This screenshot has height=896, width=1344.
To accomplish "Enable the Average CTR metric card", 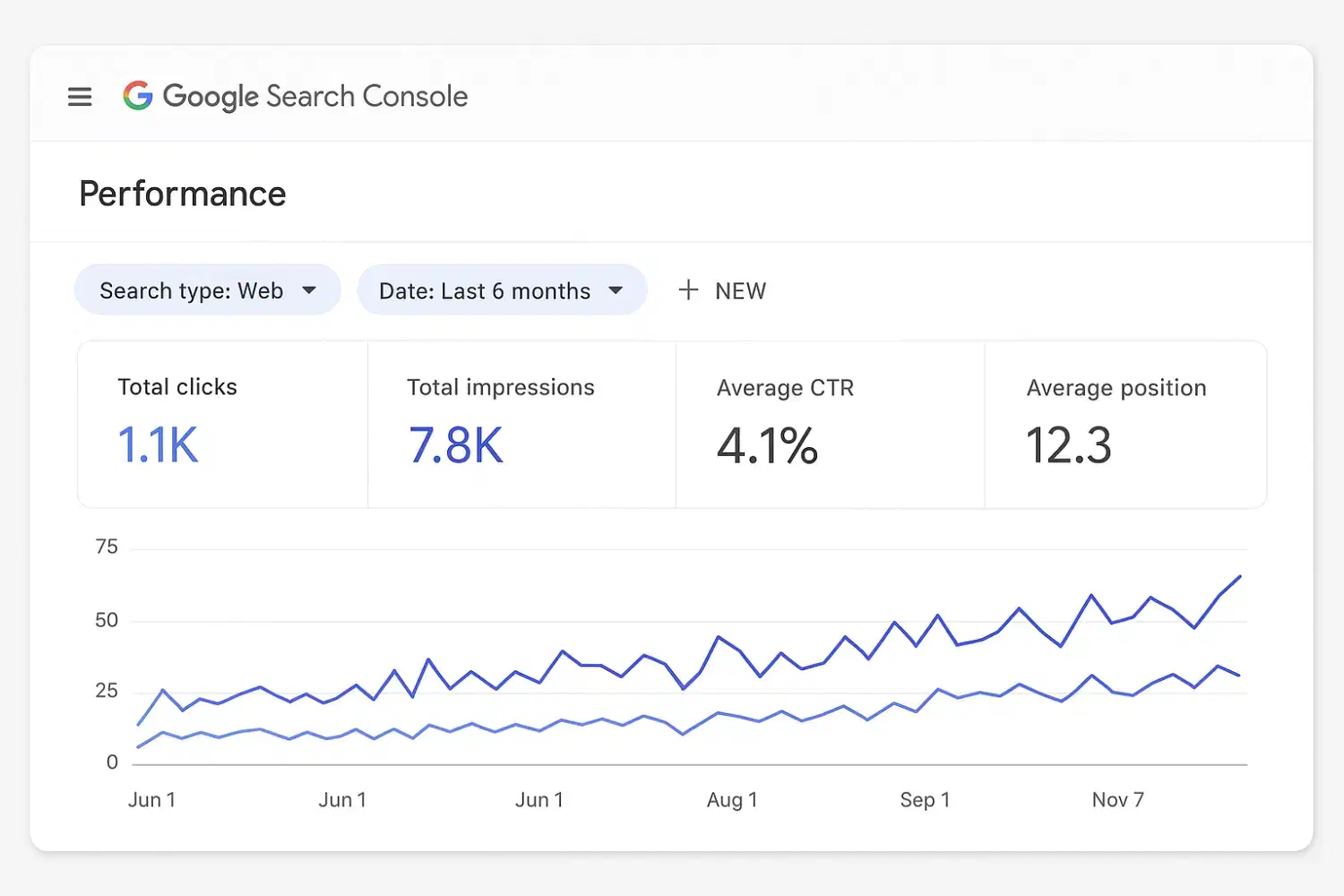I will coord(830,424).
